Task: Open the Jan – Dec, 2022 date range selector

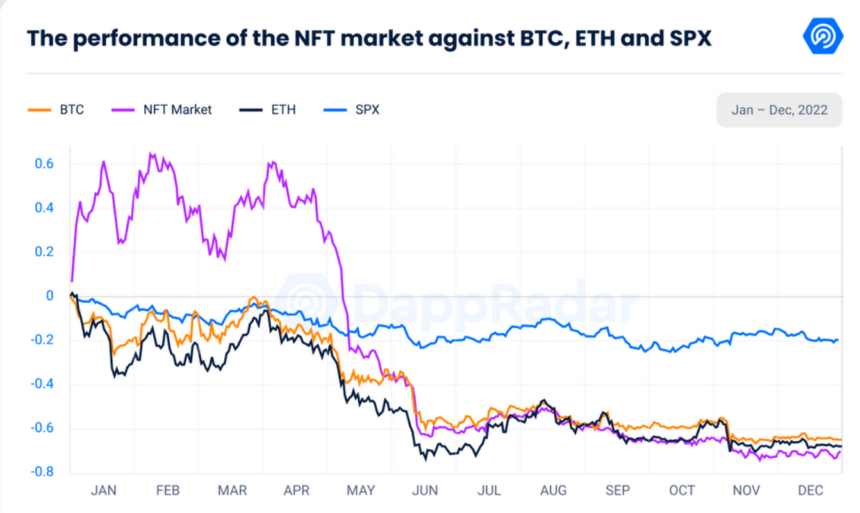Action: click(779, 109)
